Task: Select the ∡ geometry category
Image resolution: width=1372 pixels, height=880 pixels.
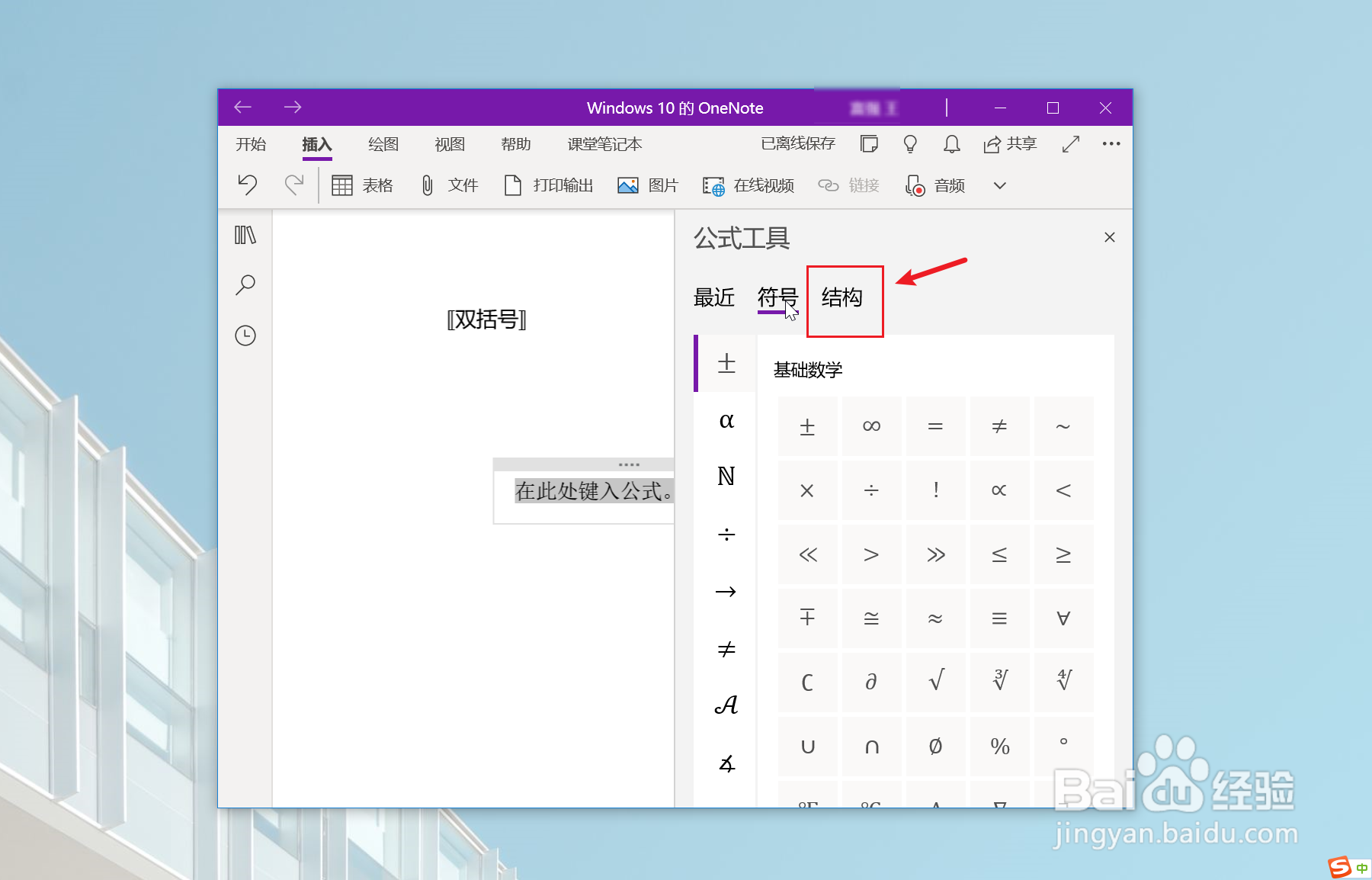Action: (x=726, y=763)
